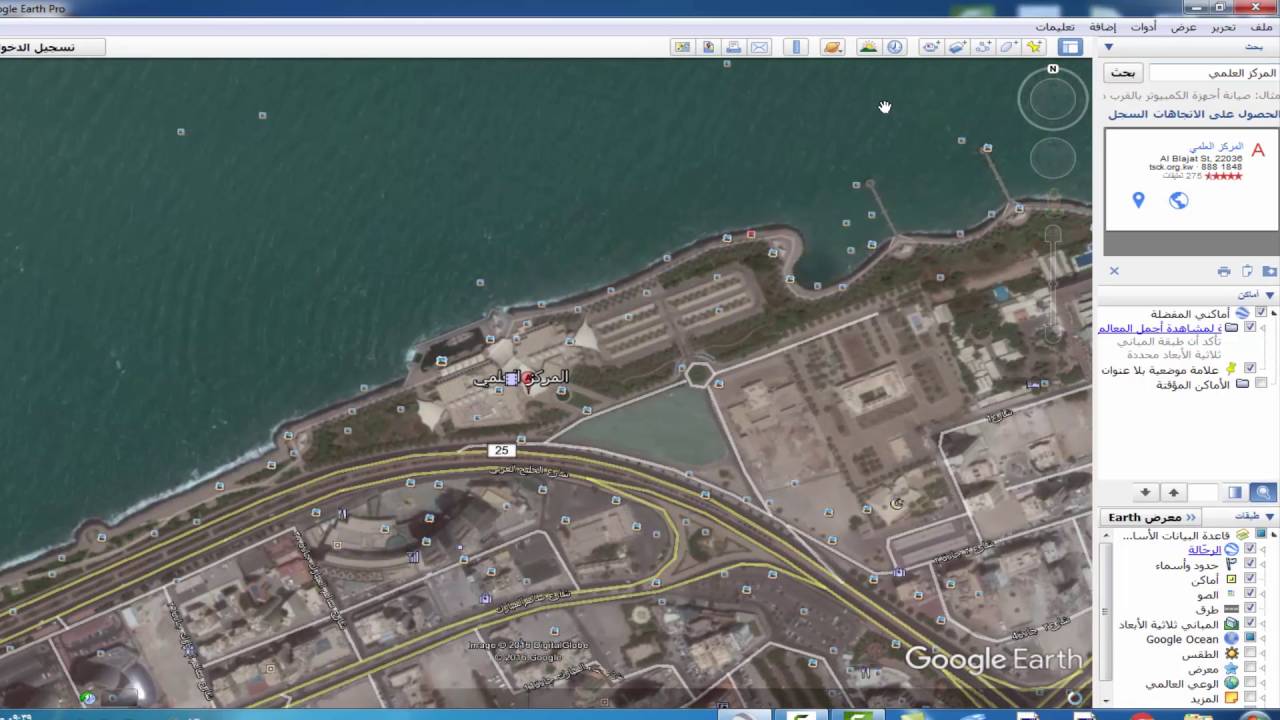Enable the الطقس weather layer
This screenshot has height=720, width=1280.
1250,654
